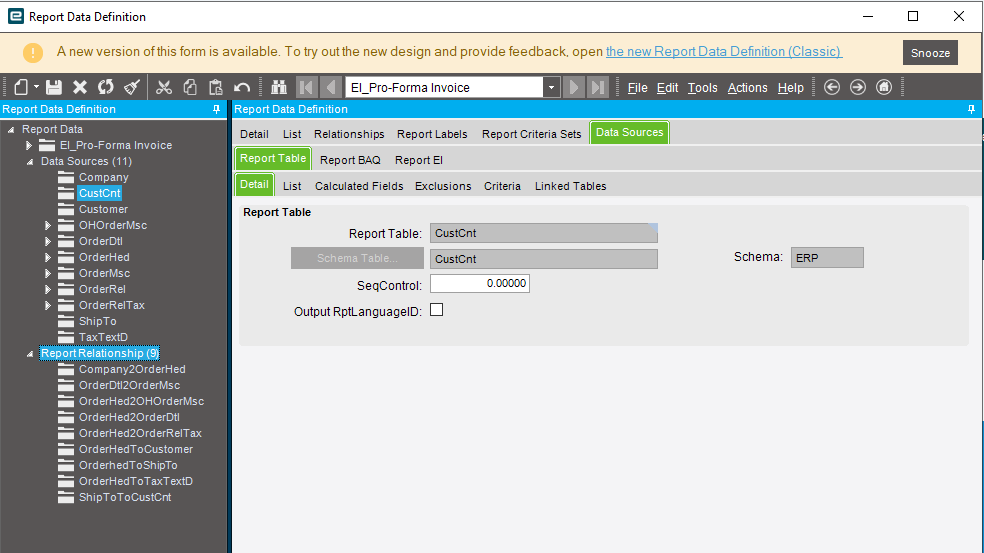
Task: Collapse the Report Data root node
Action: pyautogui.click(x=11, y=129)
